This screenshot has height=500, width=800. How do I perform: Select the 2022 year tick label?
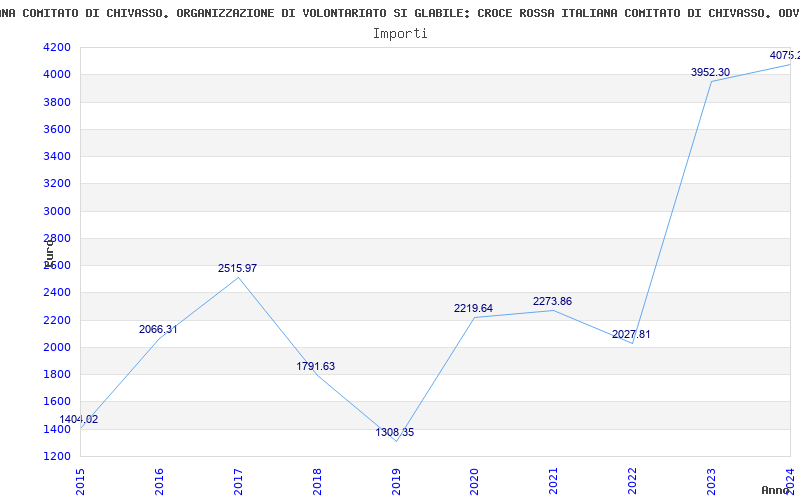click(633, 482)
